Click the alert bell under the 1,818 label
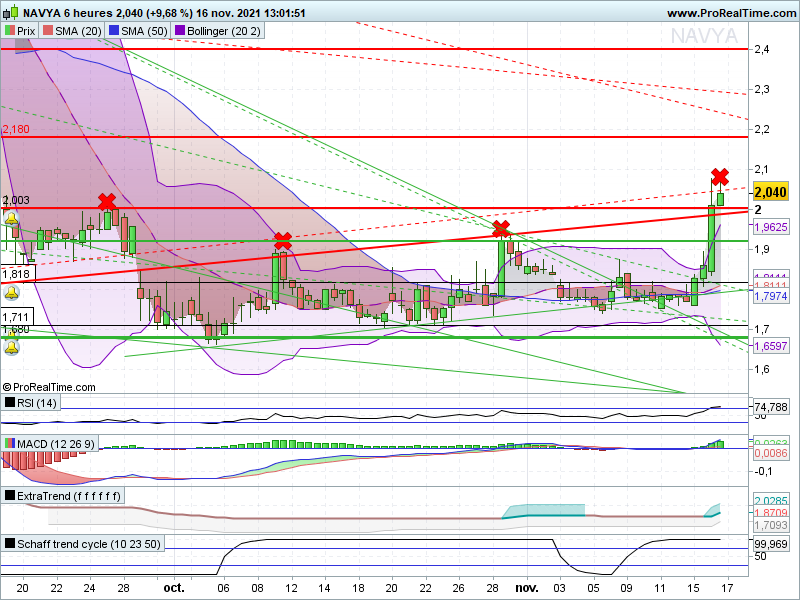 pyautogui.click(x=11, y=293)
